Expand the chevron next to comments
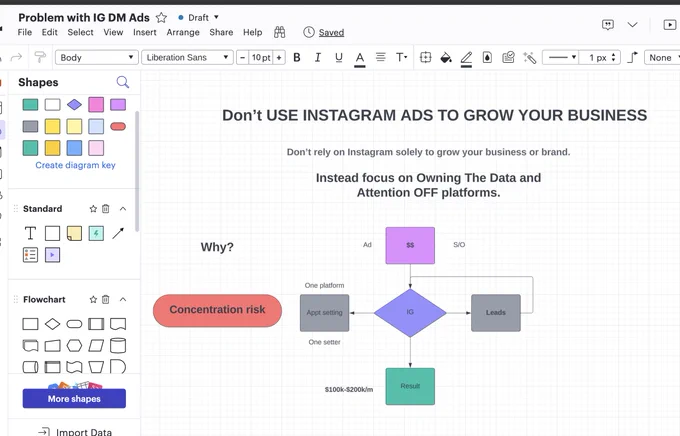Image resolution: width=680 pixels, height=436 pixels. [x=632, y=25]
